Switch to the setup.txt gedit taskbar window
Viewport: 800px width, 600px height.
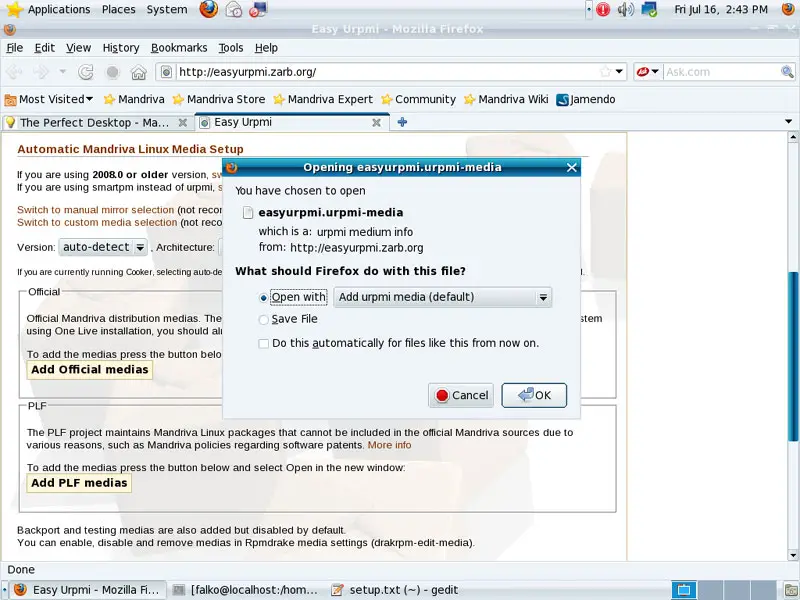(394, 590)
